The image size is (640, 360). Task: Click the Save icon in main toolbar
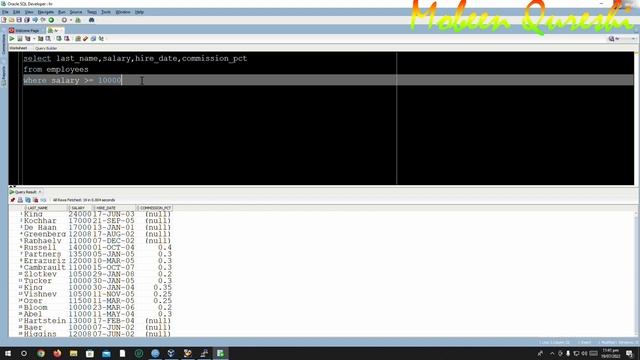coord(19,20)
